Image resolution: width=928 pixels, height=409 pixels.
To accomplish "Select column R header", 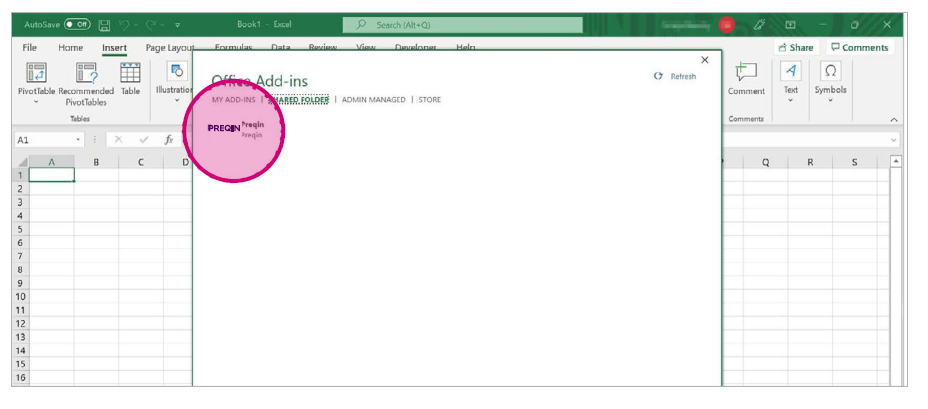I will [x=810, y=162].
